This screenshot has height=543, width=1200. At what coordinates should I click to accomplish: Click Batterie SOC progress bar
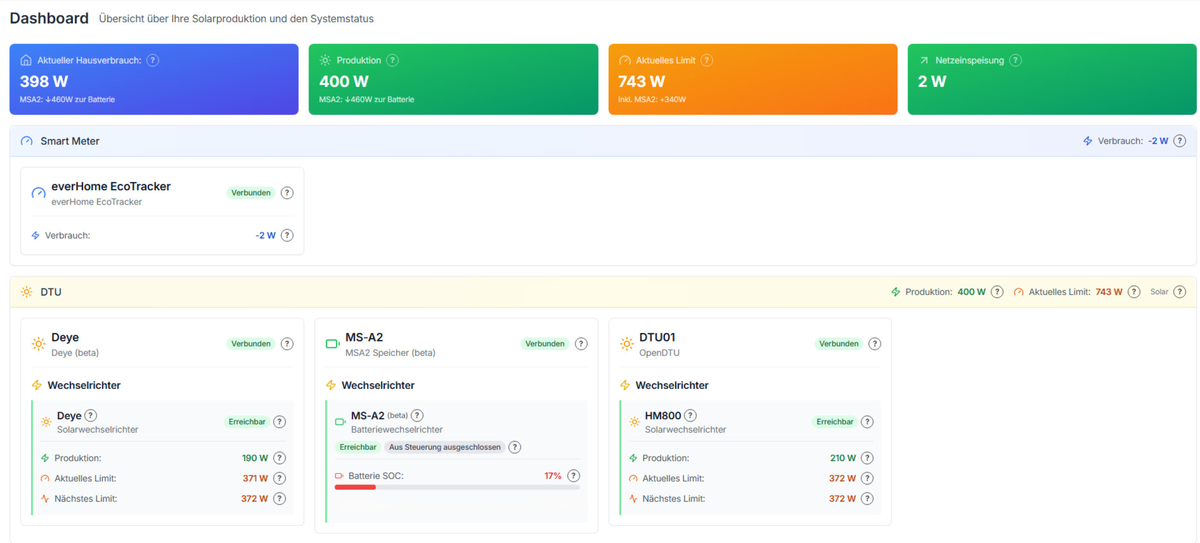(457, 487)
